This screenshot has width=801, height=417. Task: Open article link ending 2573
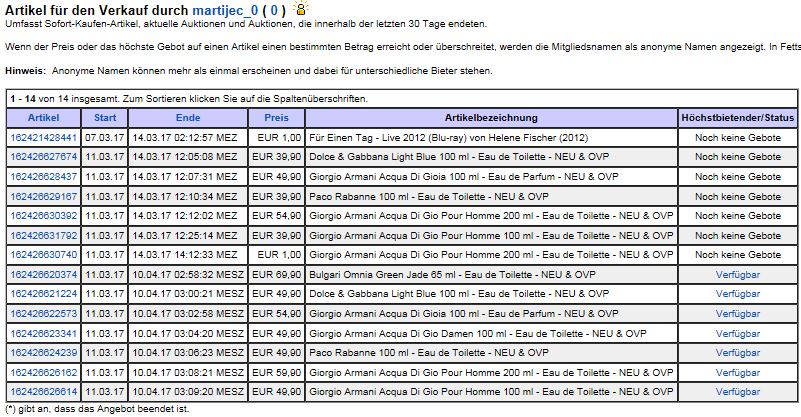[x=43, y=314]
